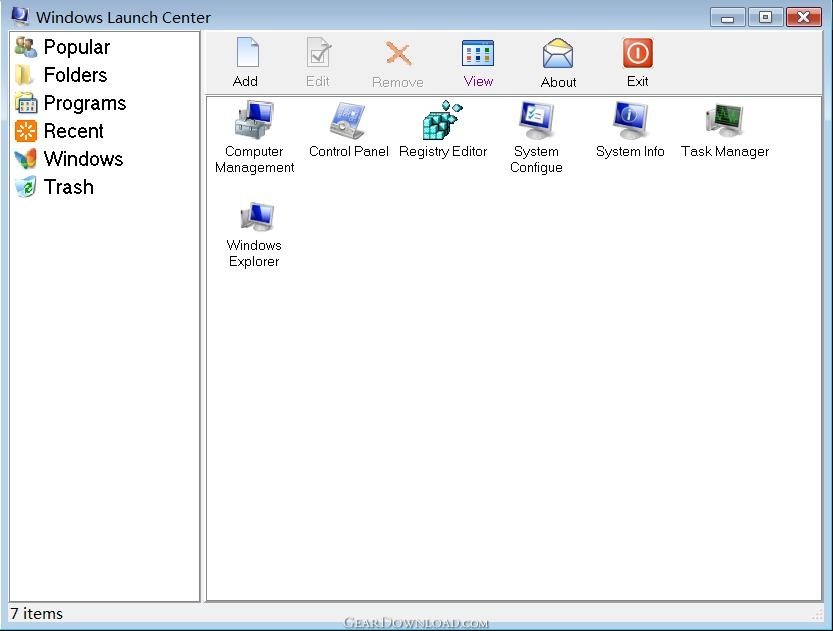Click the "Registry Editor" label text
Screen dimensions: 833x631
tap(443, 151)
